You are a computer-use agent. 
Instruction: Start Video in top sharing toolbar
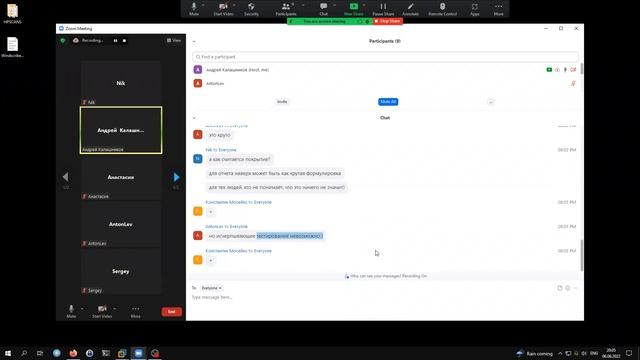[223, 9]
